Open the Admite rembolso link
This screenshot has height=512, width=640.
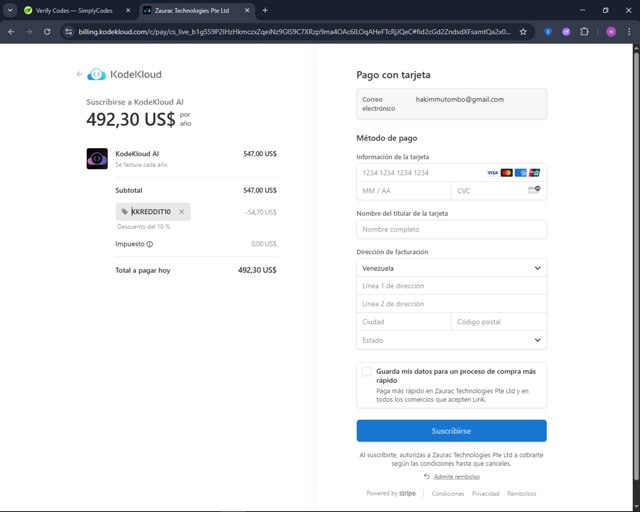pyautogui.click(x=457, y=477)
